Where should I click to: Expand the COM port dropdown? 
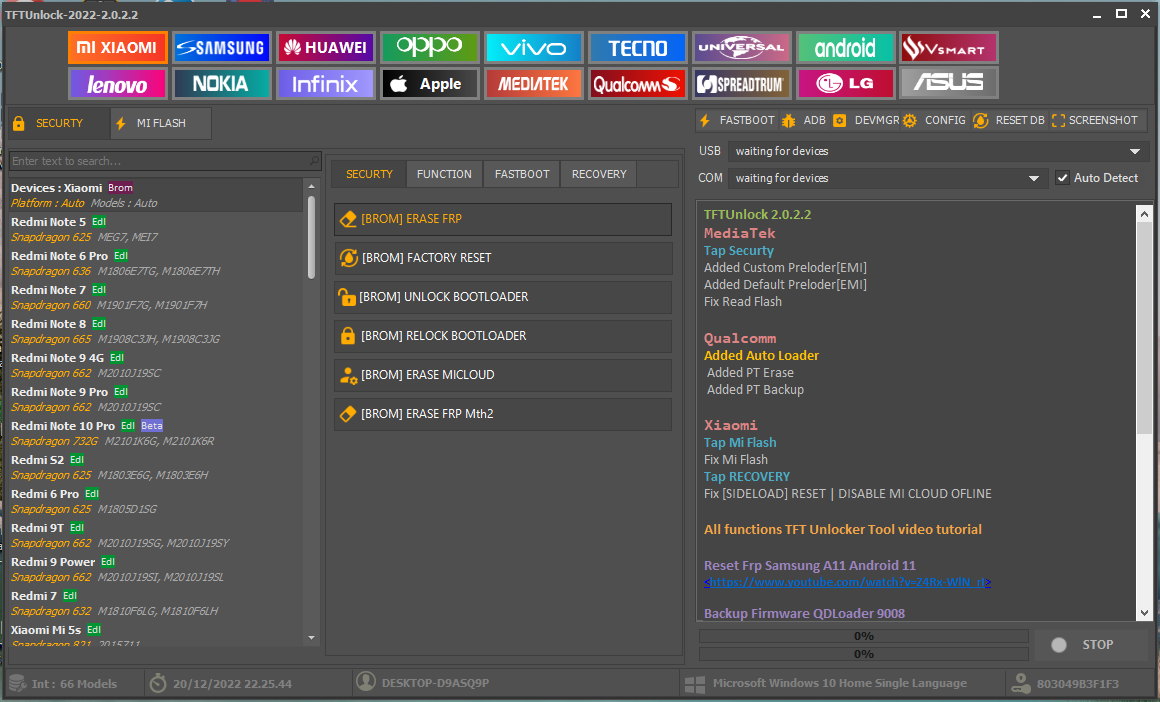(x=1033, y=178)
